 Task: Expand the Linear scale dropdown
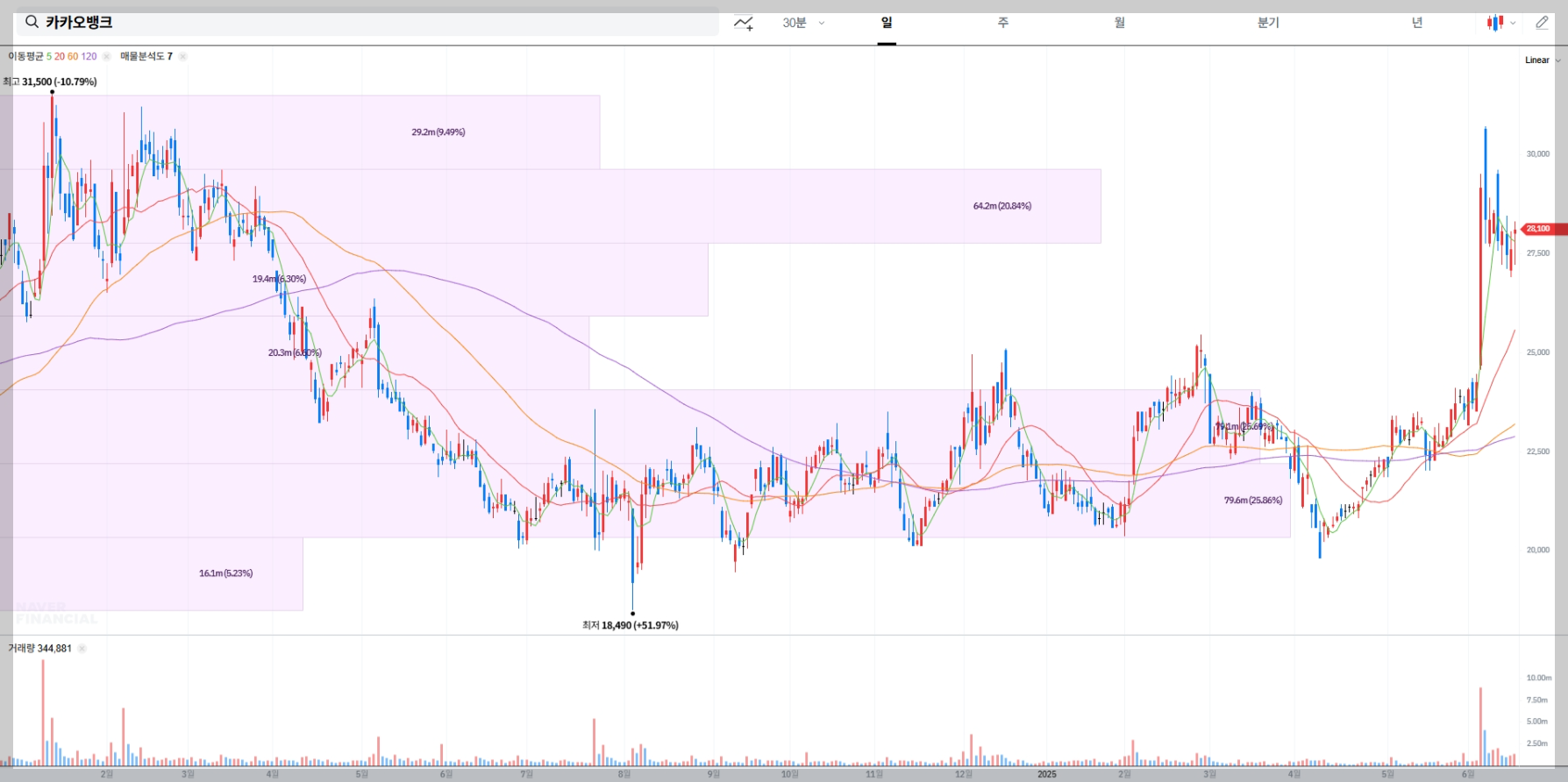click(x=1543, y=60)
